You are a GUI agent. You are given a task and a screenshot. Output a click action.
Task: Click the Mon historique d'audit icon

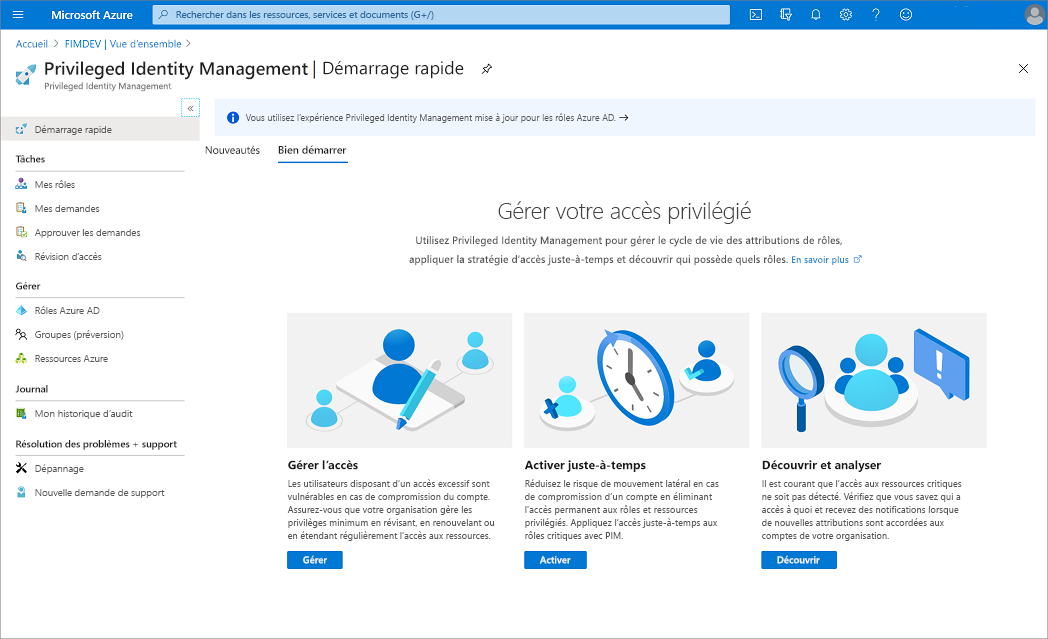click(21, 413)
